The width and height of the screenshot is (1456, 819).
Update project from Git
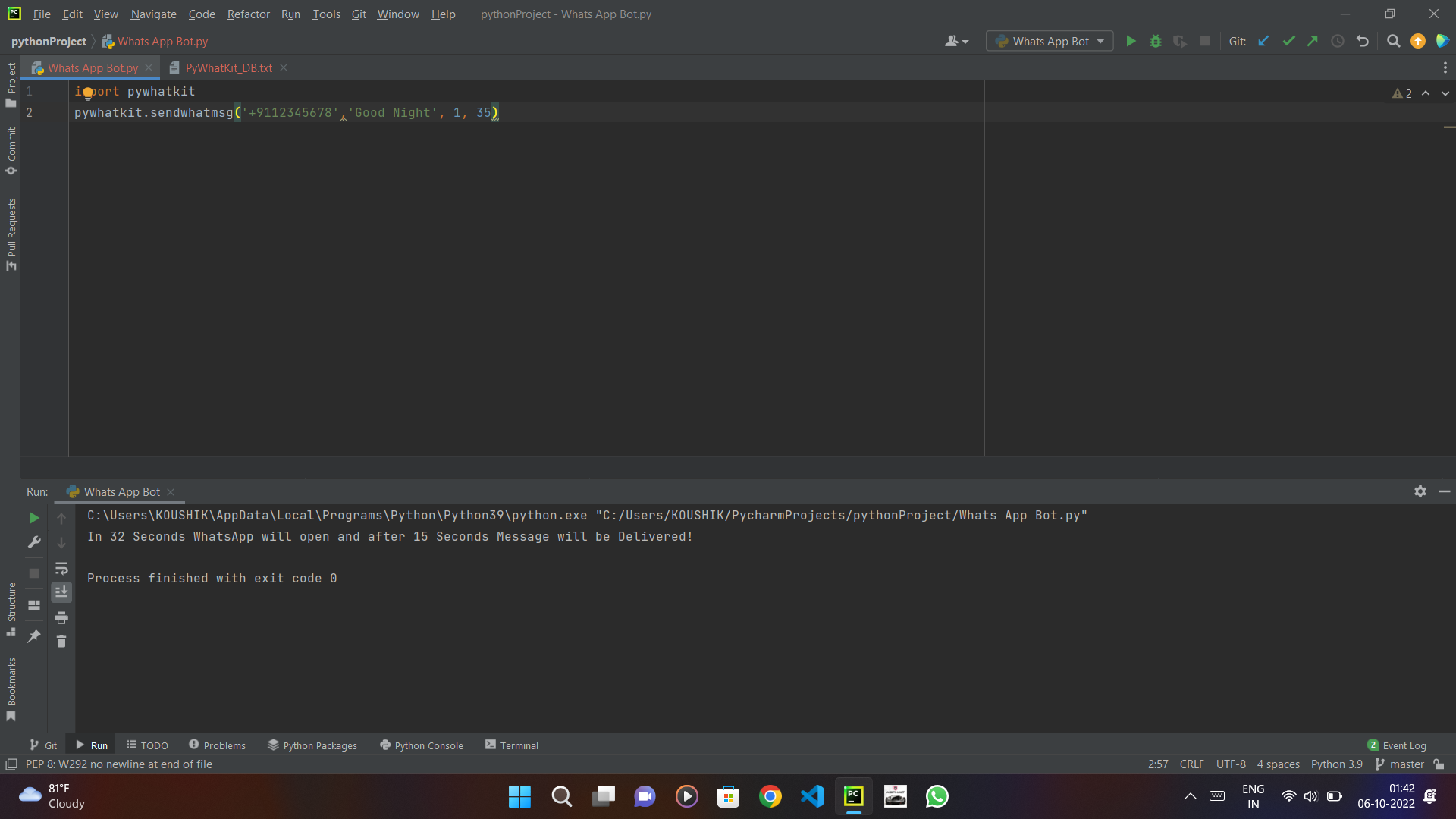1263,42
